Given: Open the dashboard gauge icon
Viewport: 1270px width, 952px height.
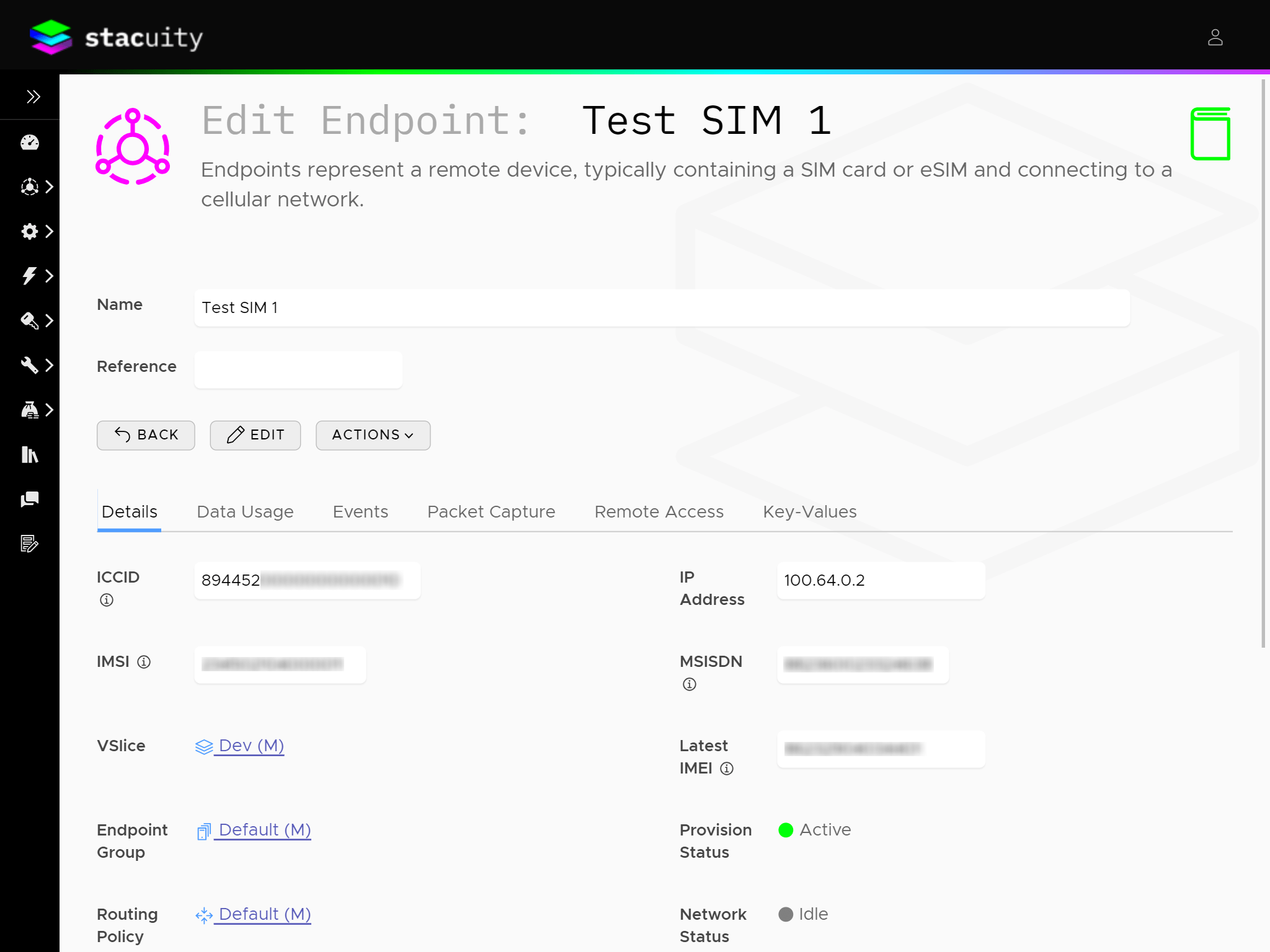Looking at the screenshot, I should (30, 143).
